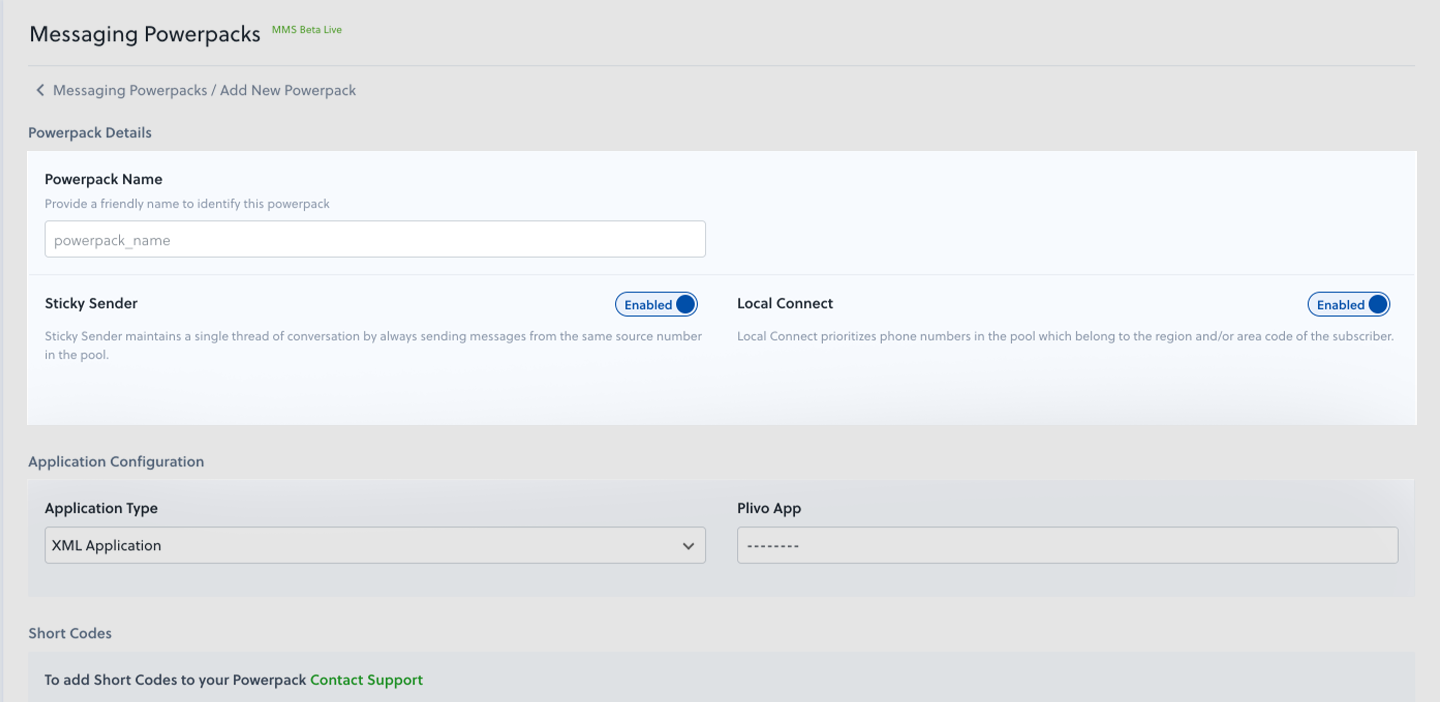Click the Application Type label
Screen dimensions: 1440x702
pyautogui.click(x=101, y=508)
